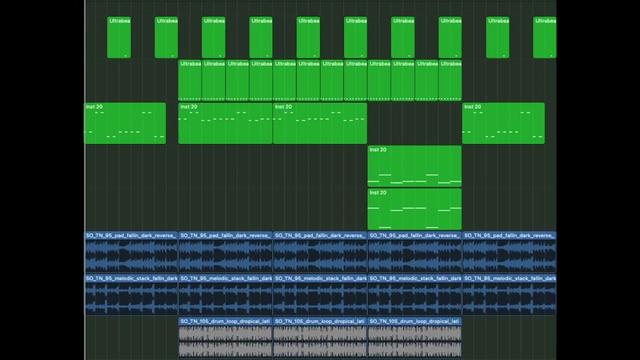Select the last Ultrabeat region on the top track
This screenshot has width=640, height=360.
[x=544, y=37]
